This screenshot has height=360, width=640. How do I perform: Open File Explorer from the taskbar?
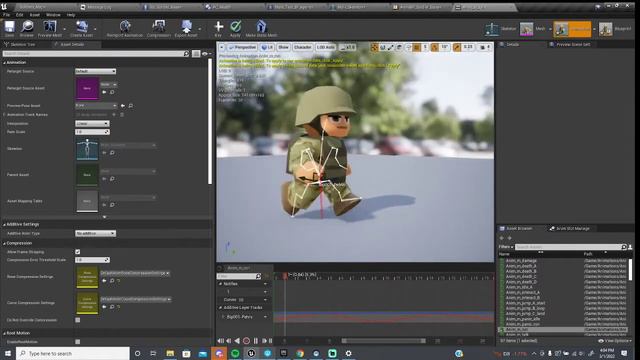pyautogui.click(x=170, y=353)
